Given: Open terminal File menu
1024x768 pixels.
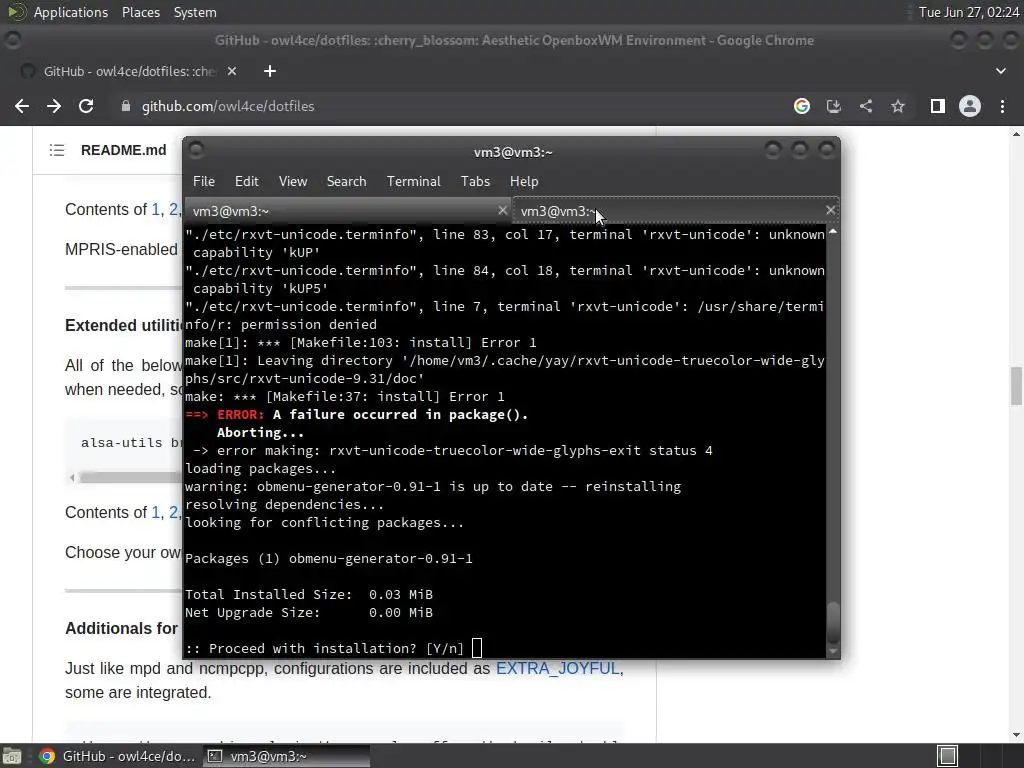Looking at the screenshot, I should coord(204,182).
